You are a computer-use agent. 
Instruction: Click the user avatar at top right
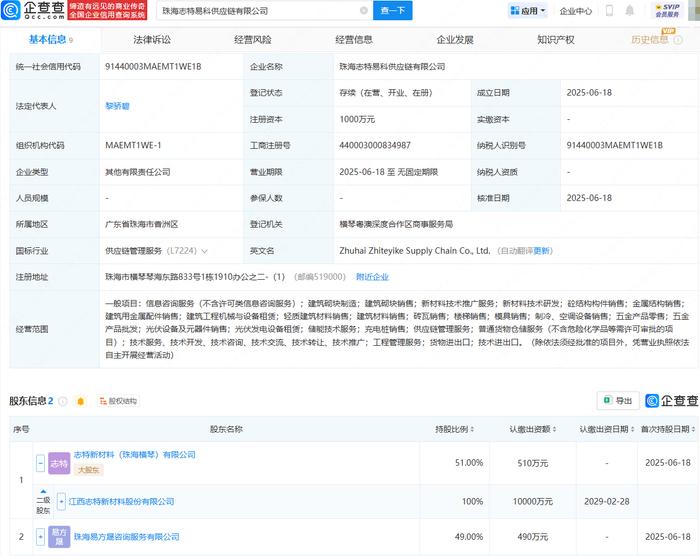coord(694,10)
